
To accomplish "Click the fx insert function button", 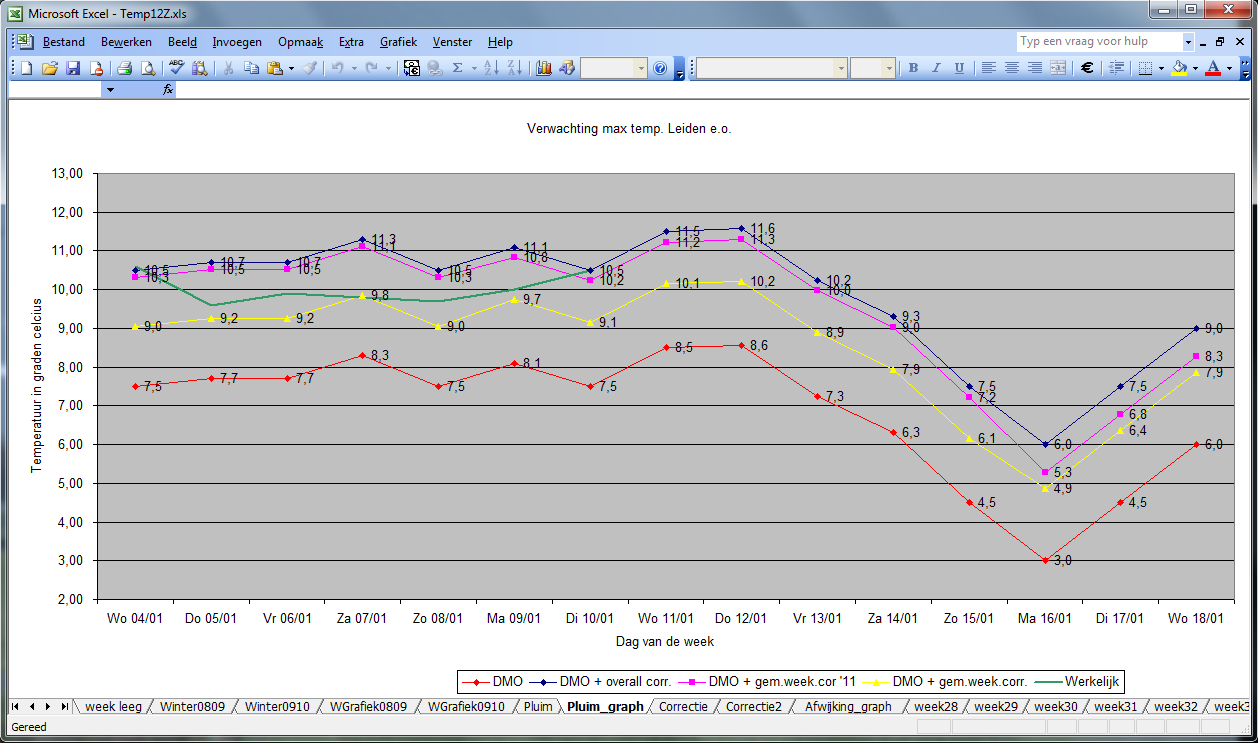I will [169, 89].
